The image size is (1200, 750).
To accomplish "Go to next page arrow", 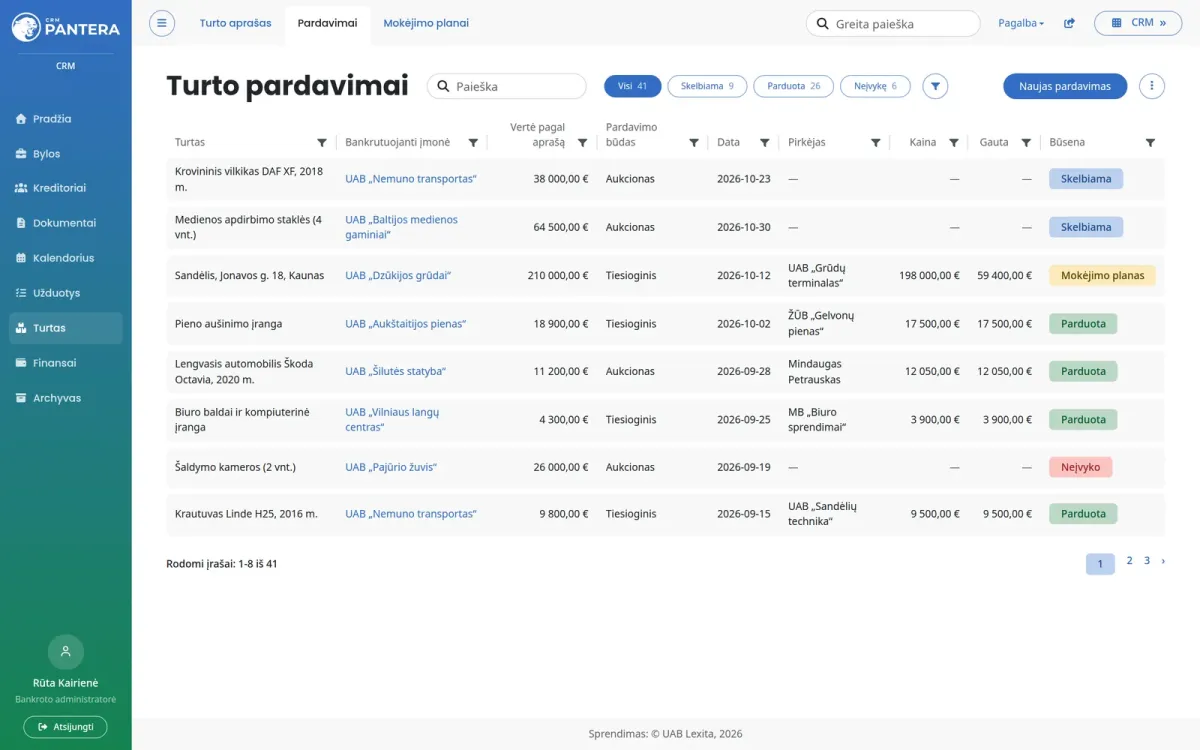I will pyautogui.click(x=1163, y=561).
